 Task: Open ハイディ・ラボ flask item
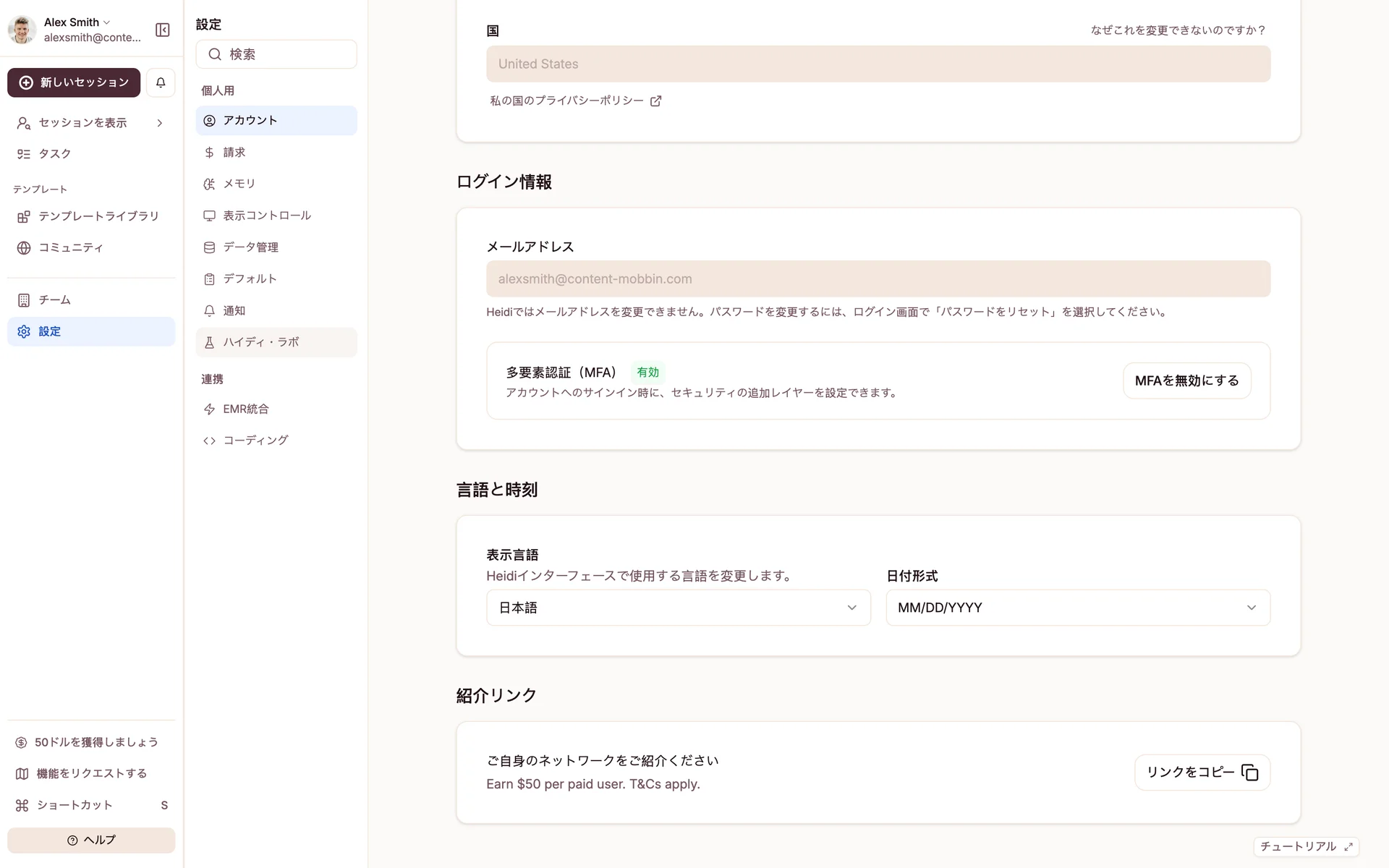(260, 342)
